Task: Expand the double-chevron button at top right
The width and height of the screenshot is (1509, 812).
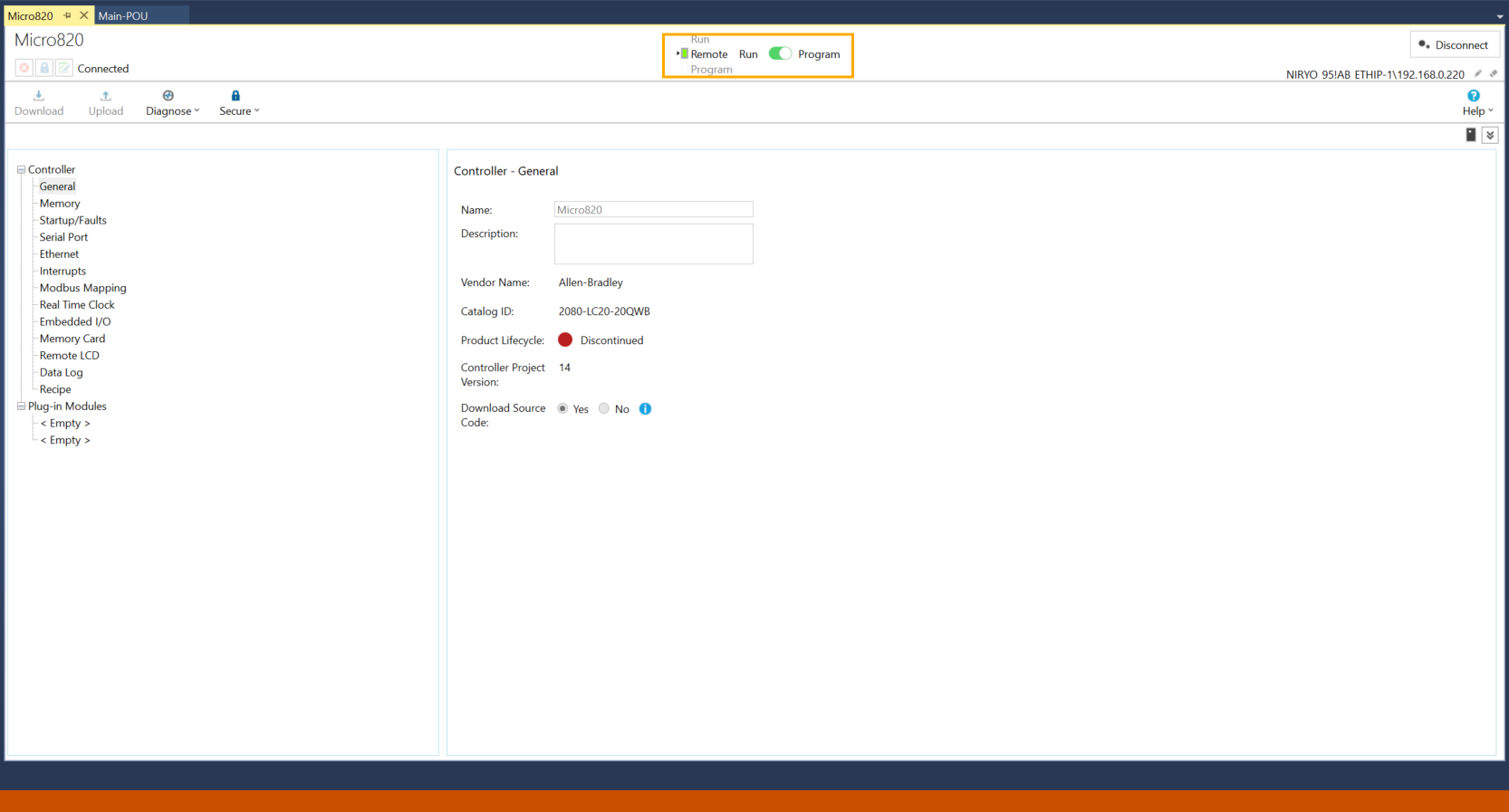Action: [x=1490, y=135]
